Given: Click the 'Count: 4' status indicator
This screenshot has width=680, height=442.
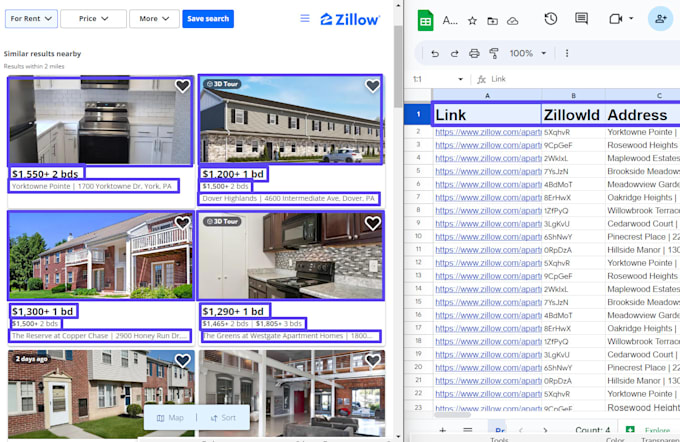Looking at the screenshot, I should point(592,430).
